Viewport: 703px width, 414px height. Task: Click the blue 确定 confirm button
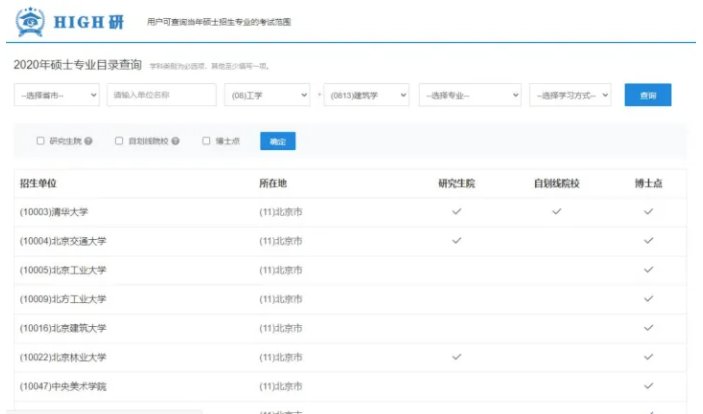(x=278, y=141)
